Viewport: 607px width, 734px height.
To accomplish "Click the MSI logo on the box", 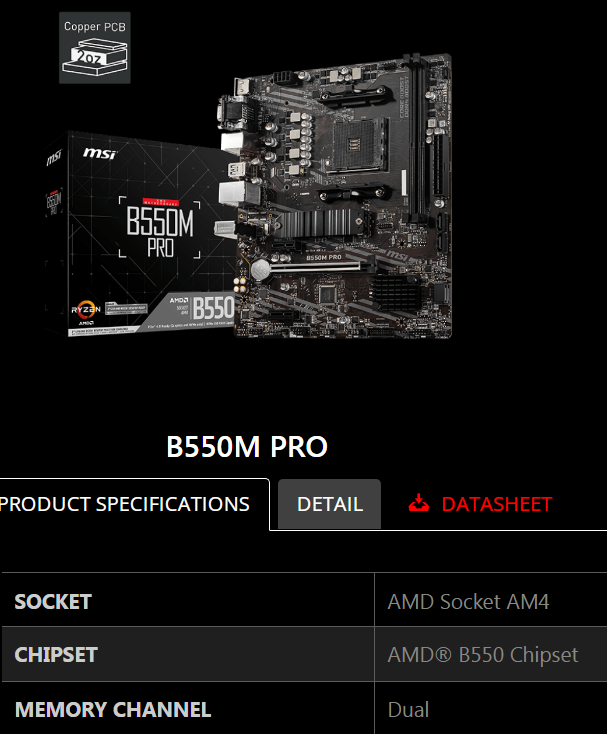I will (99, 153).
